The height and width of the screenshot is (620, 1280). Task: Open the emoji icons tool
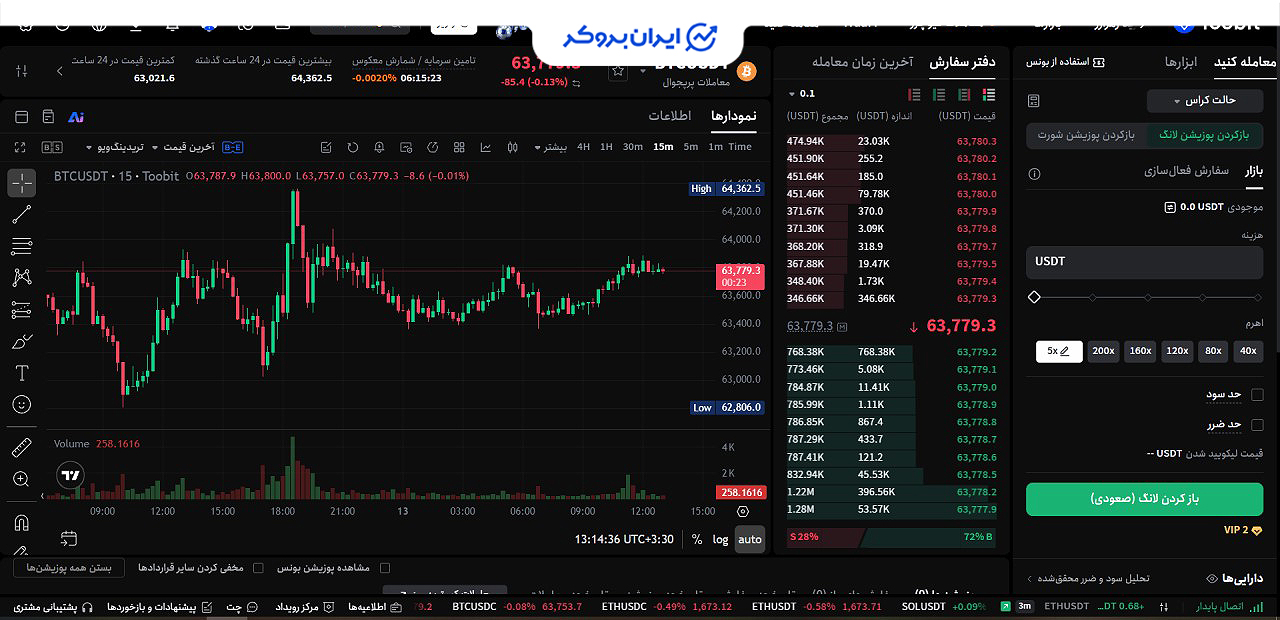coord(21,405)
